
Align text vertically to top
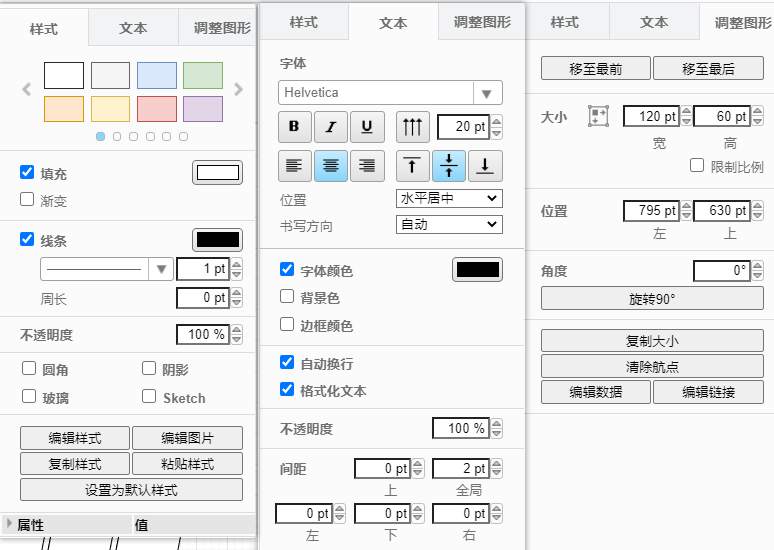tap(413, 166)
